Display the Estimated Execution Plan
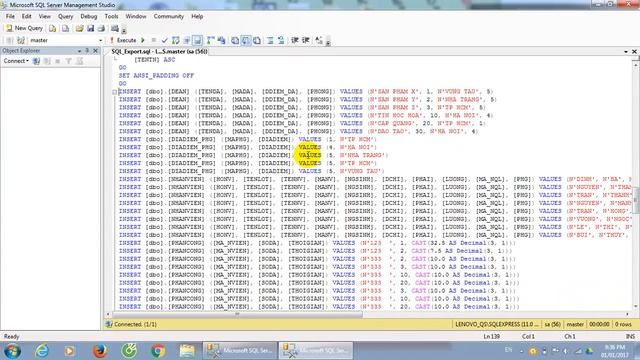The image size is (640, 360). pos(176,40)
